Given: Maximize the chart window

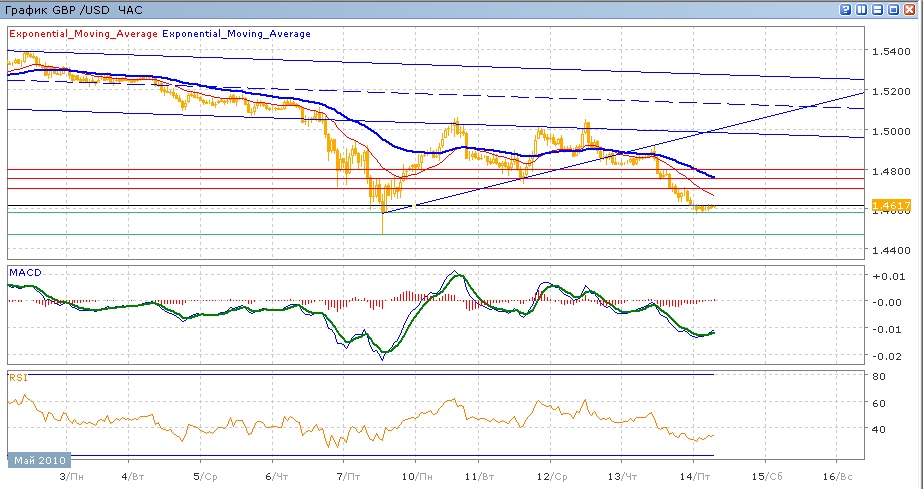Looking at the screenshot, I should coord(895,9).
